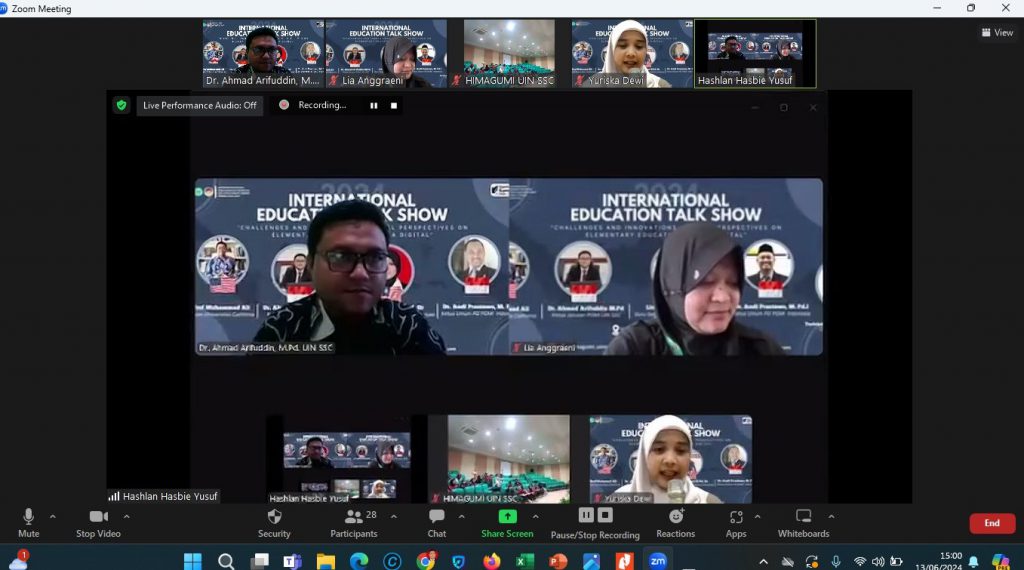Viewport: 1024px width, 570px height.
Task: Open the Apps panel
Action: [736, 524]
